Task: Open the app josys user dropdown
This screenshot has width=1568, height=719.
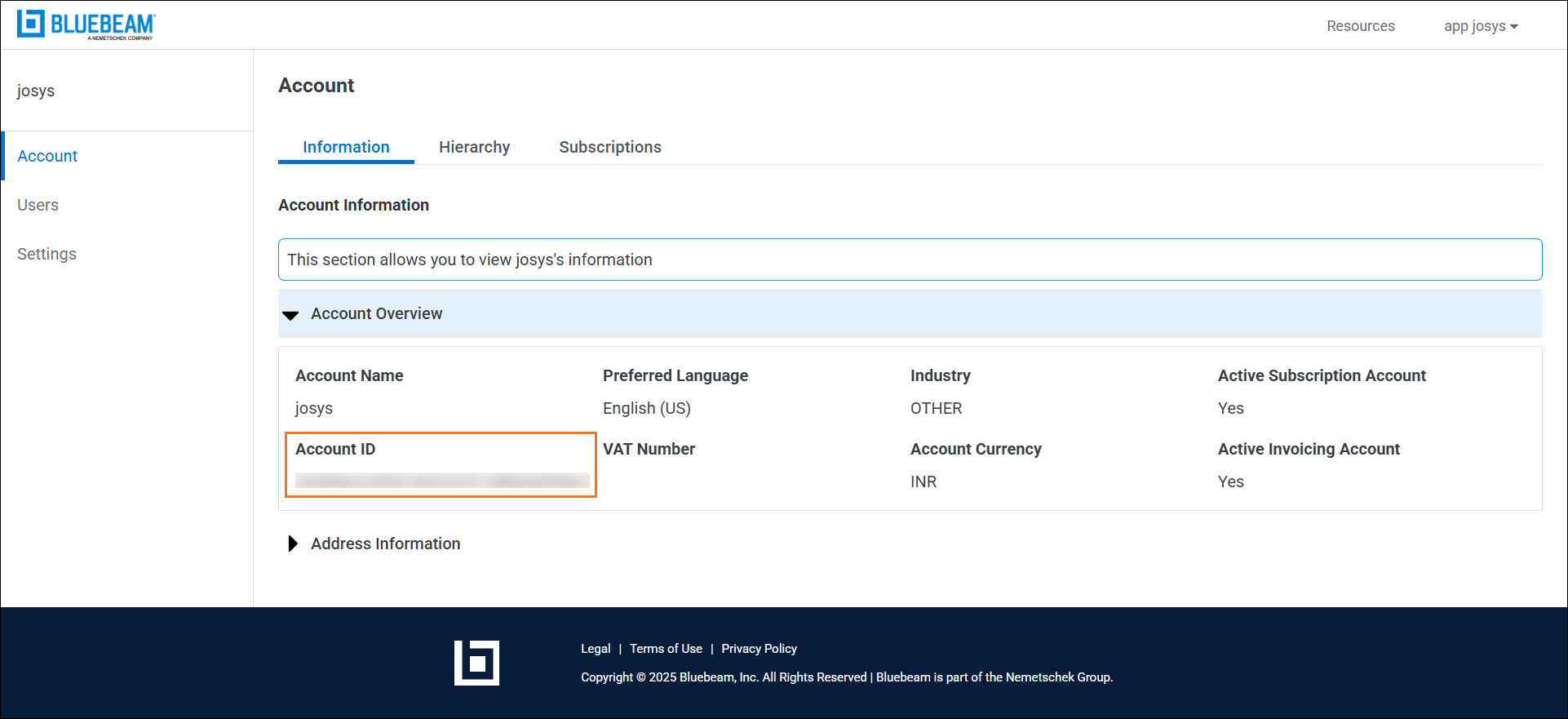Action: (1480, 26)
